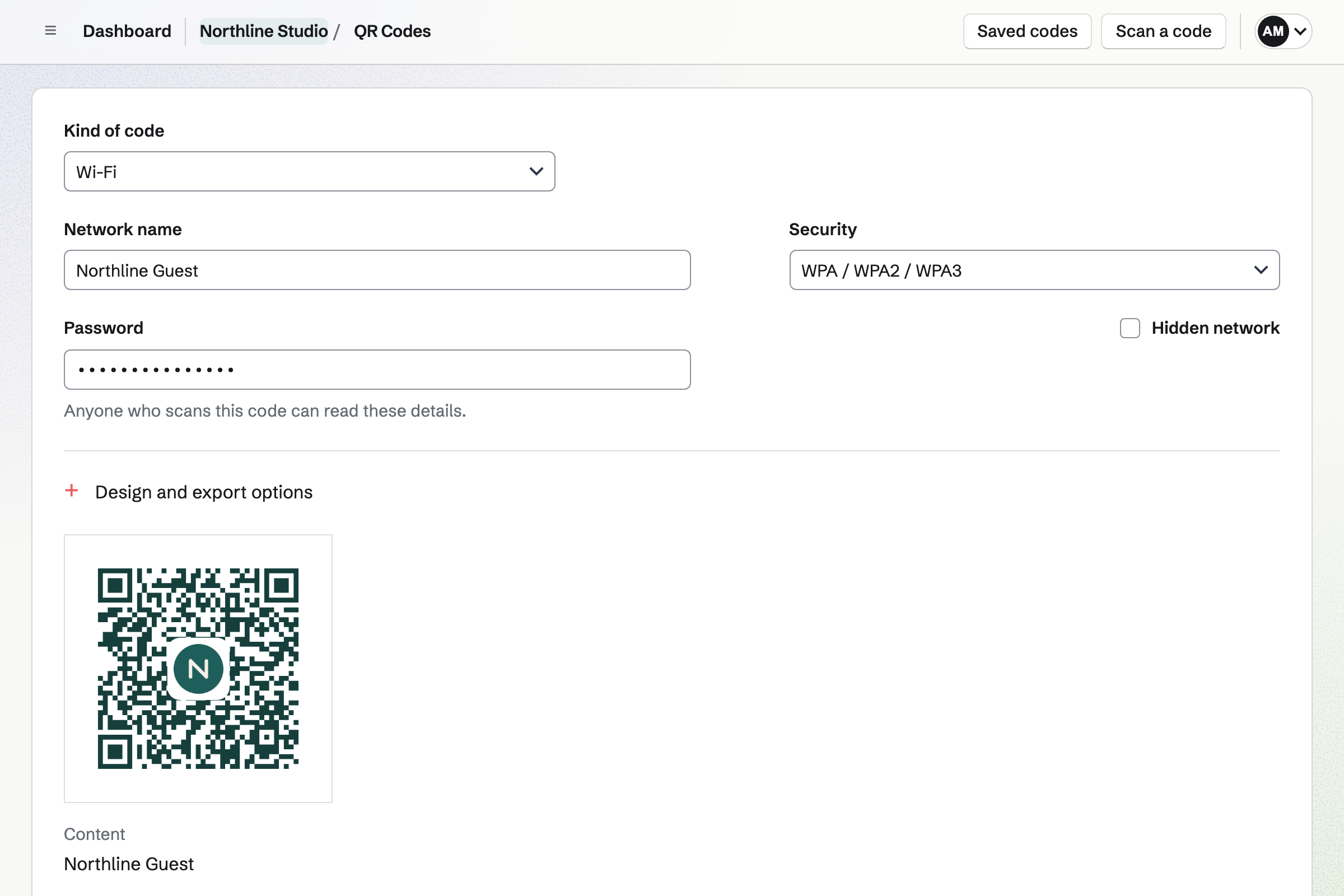Click 'Anyone who scans this code' hint
1344x896 pixels.
[x=264, y=411]
